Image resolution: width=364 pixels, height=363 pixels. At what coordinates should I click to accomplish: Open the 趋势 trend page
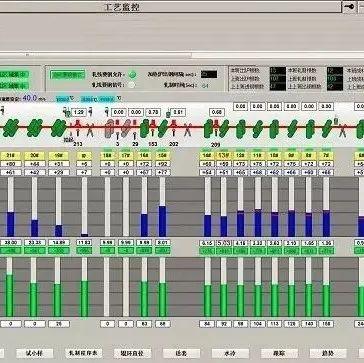(x=328, y=353)
